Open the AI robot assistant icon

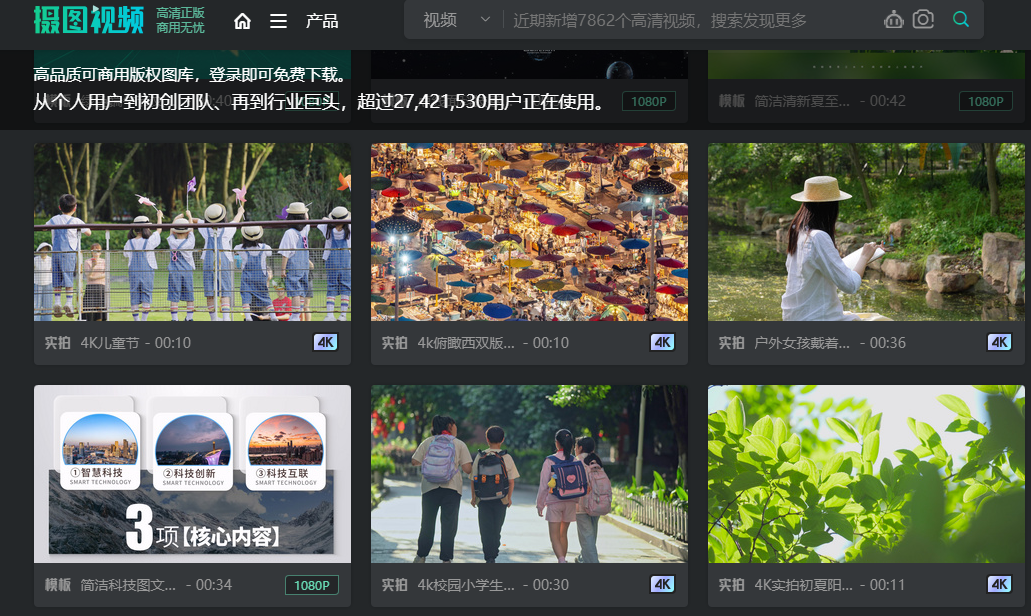click(x=894, y=20)
